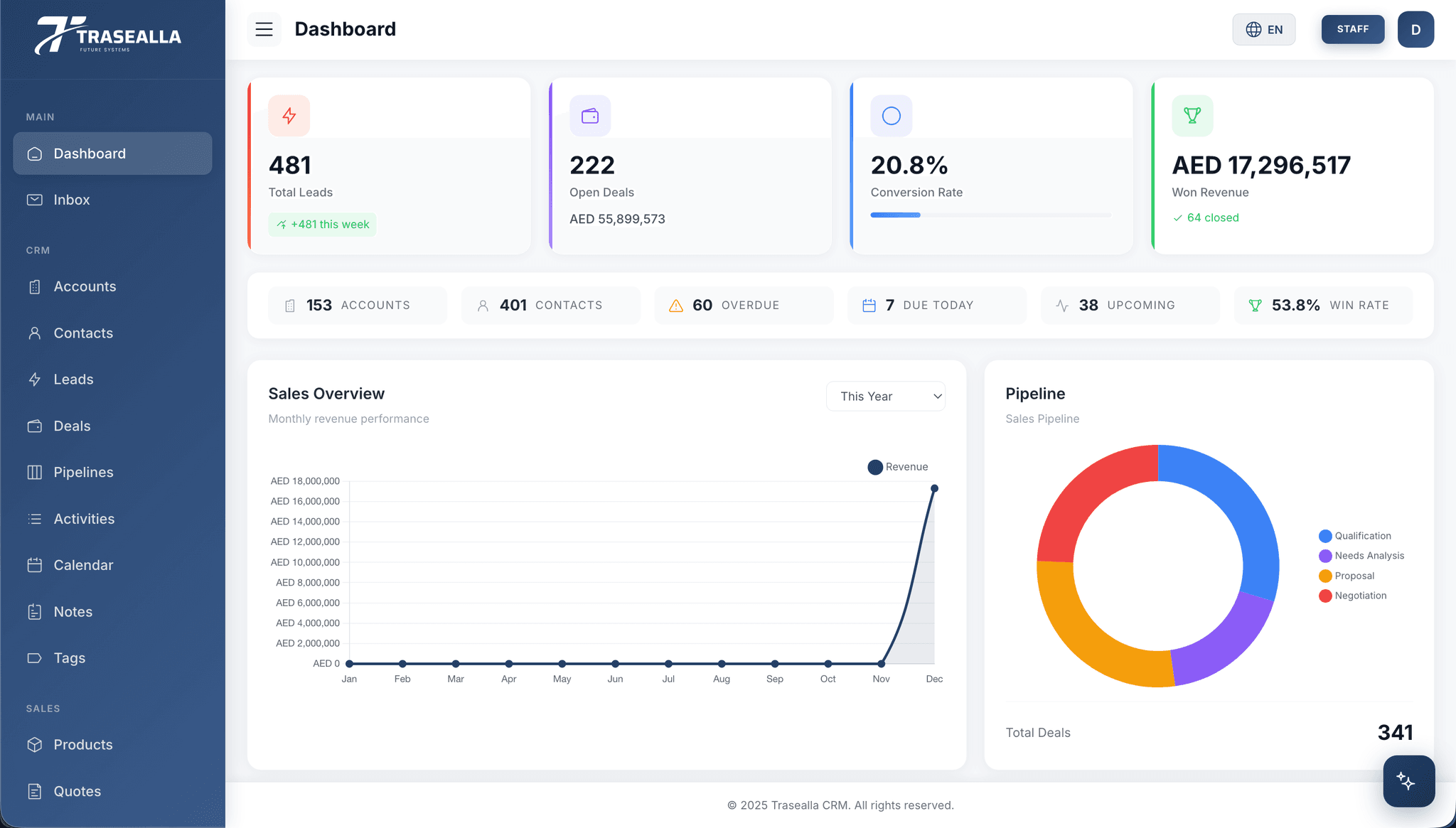Image resolution: width=1456 pixels, height=828 pixels.
Task: Open Products under the Sales menu
Action: [x=36, y=744]
